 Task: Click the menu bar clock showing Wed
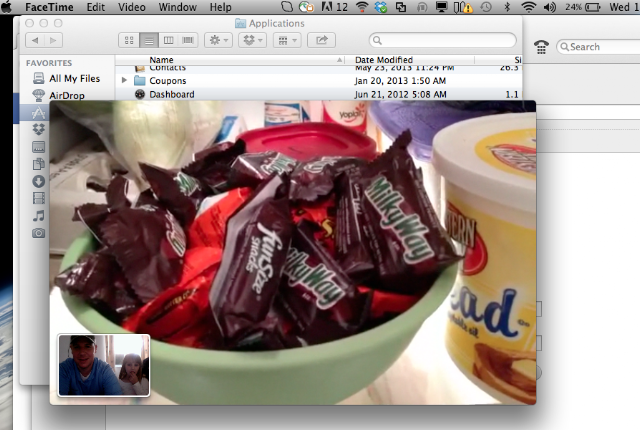[x=624, y=7]
